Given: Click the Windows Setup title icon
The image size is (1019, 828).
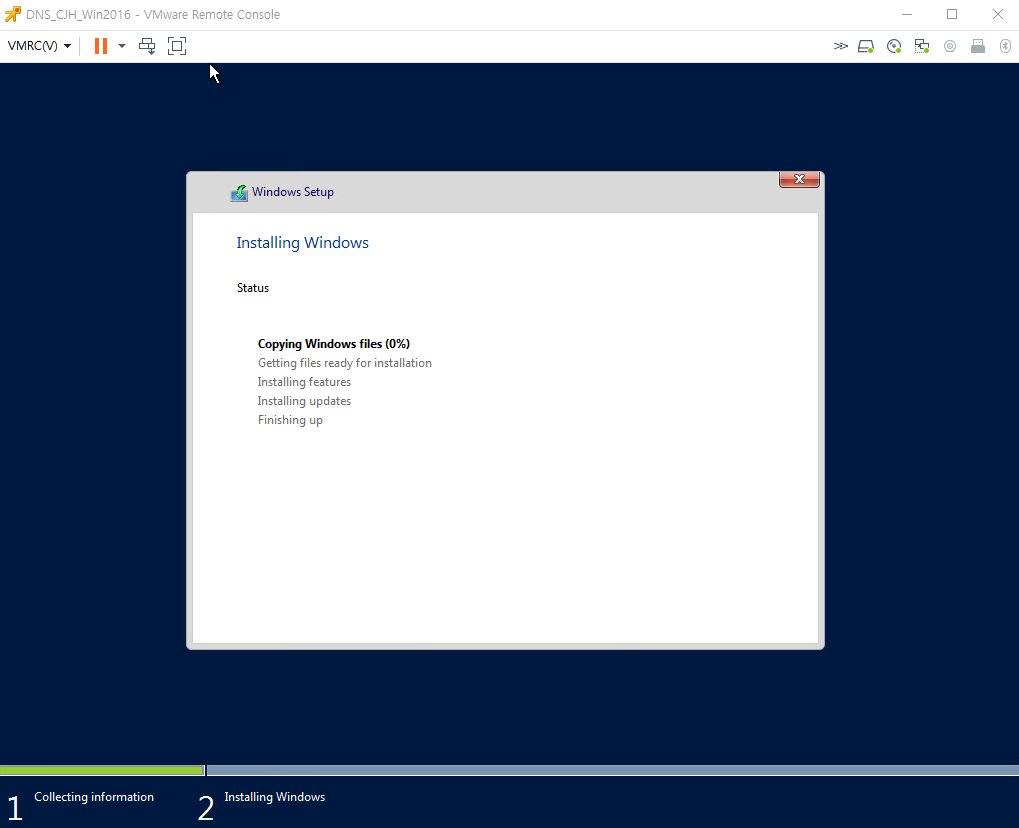Looking at the screenshot, I should pyautogui.click(x=239, y=193).
